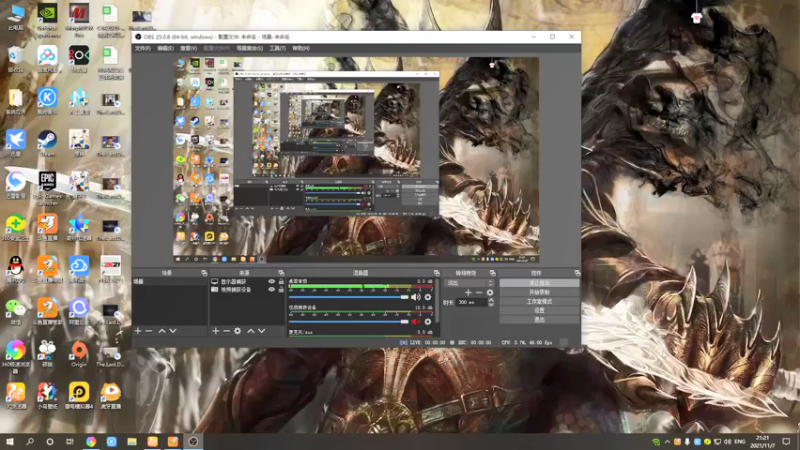The width and height of the screenshot is (800, 450).
Task: Remove the selected source with the Sources minus button
Action: click(x=226, y=331)
